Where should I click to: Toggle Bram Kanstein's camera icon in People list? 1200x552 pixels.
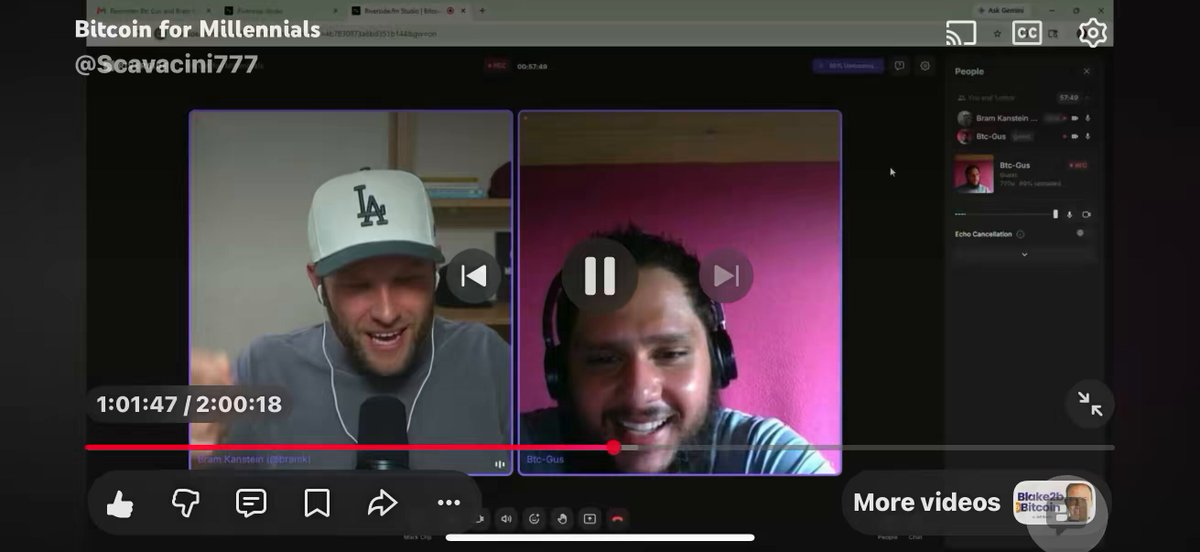click(1076, 118)
